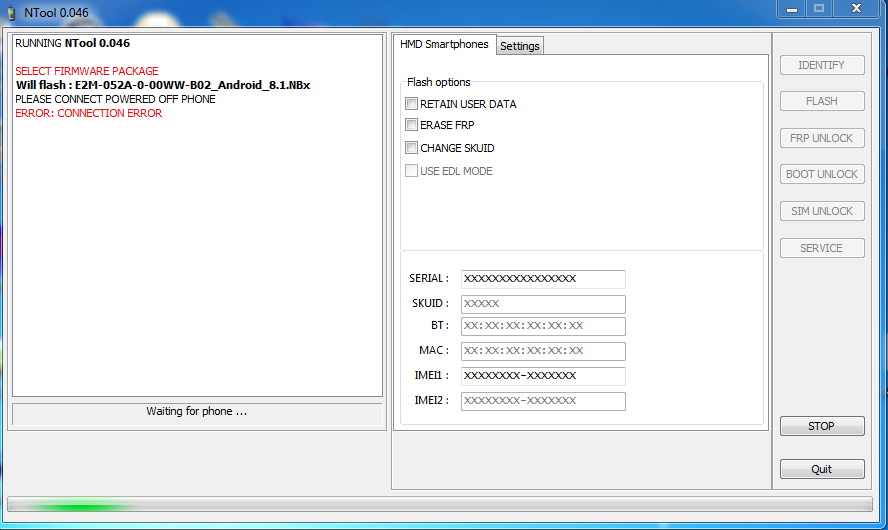This screenshot has height=530, width=888.
Task: Click the 'Will flash' firmware log line
Action: tap(163, 86)
